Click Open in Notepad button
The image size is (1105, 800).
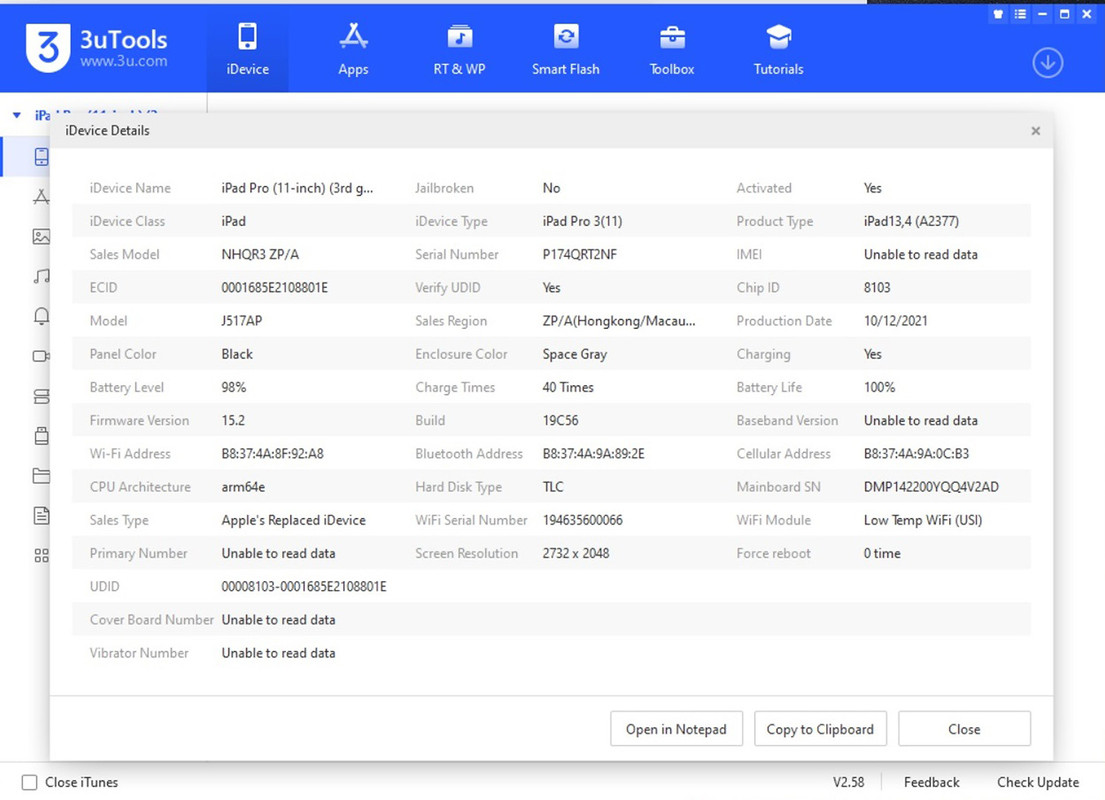point(676,729)
